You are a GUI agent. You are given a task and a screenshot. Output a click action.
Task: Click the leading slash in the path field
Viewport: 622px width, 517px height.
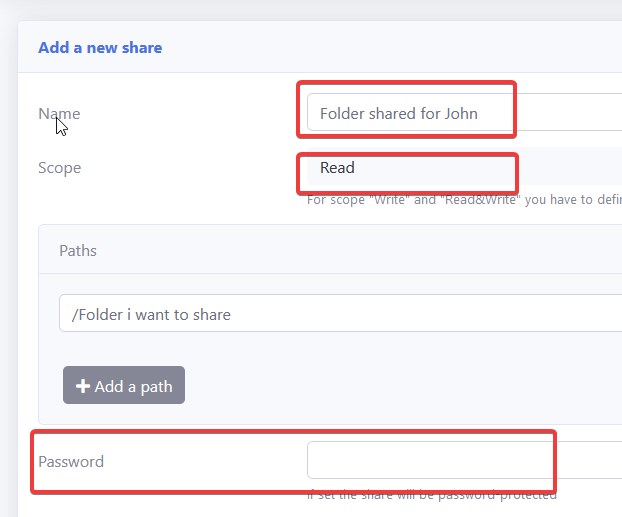(75, 314)
